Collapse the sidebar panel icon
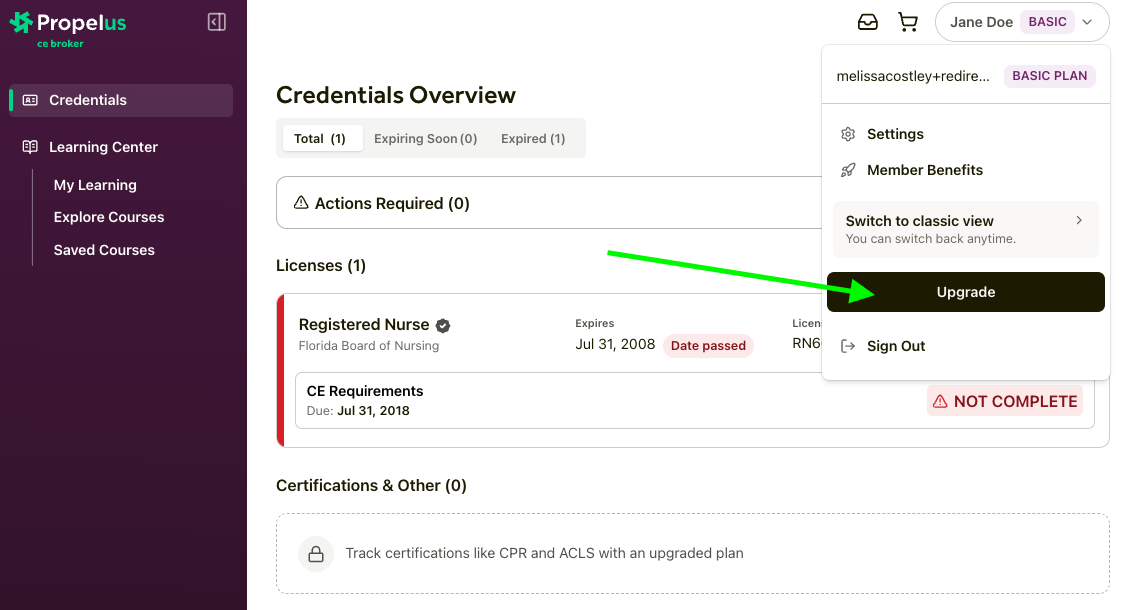The height and width of the screenshot is (610, 1127). tap(217, 22)
